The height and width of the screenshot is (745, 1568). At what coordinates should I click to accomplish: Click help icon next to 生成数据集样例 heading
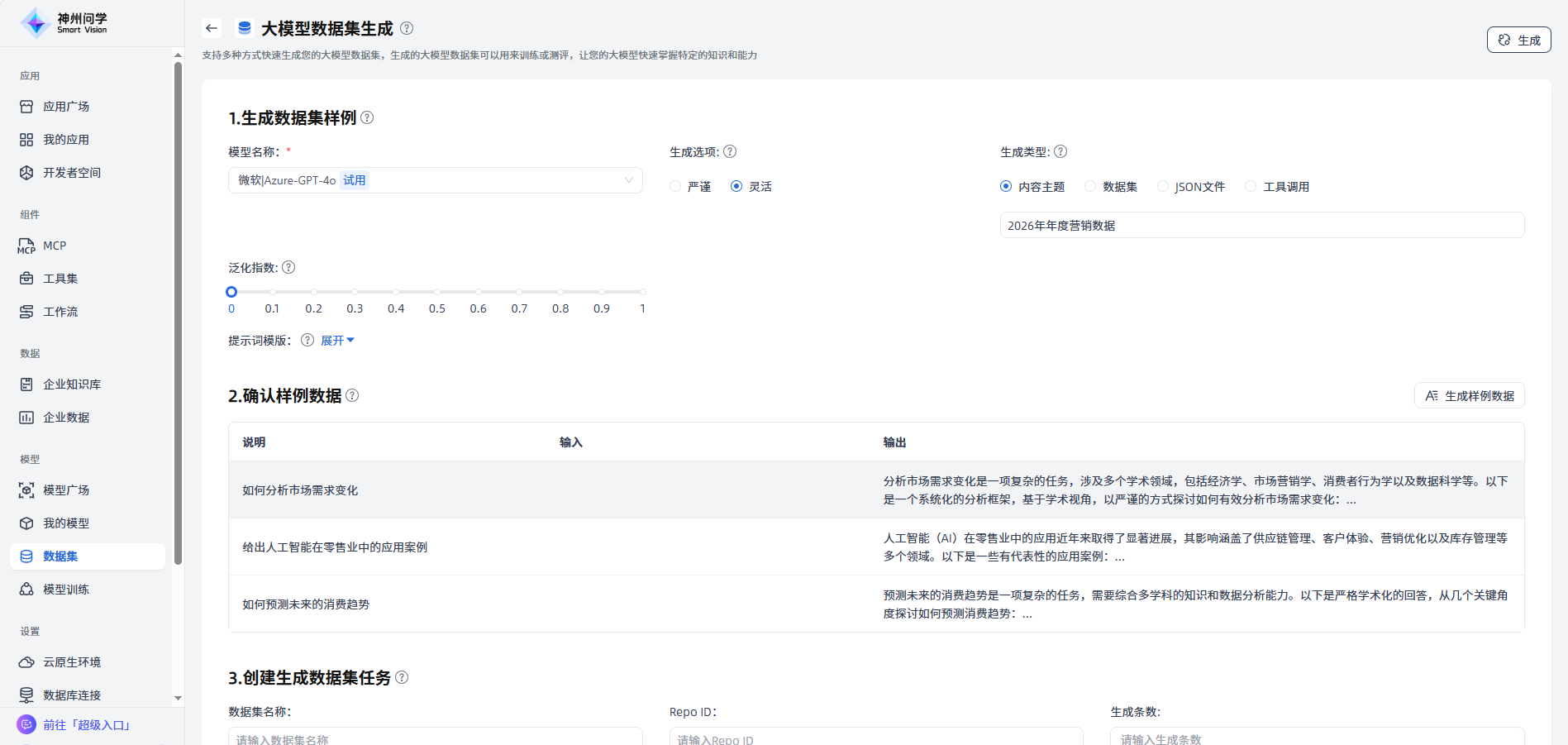click(x=367, y=117)
